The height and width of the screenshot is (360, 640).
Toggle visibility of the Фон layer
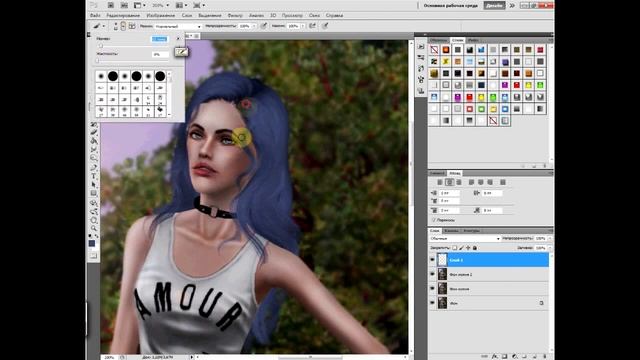432,303
